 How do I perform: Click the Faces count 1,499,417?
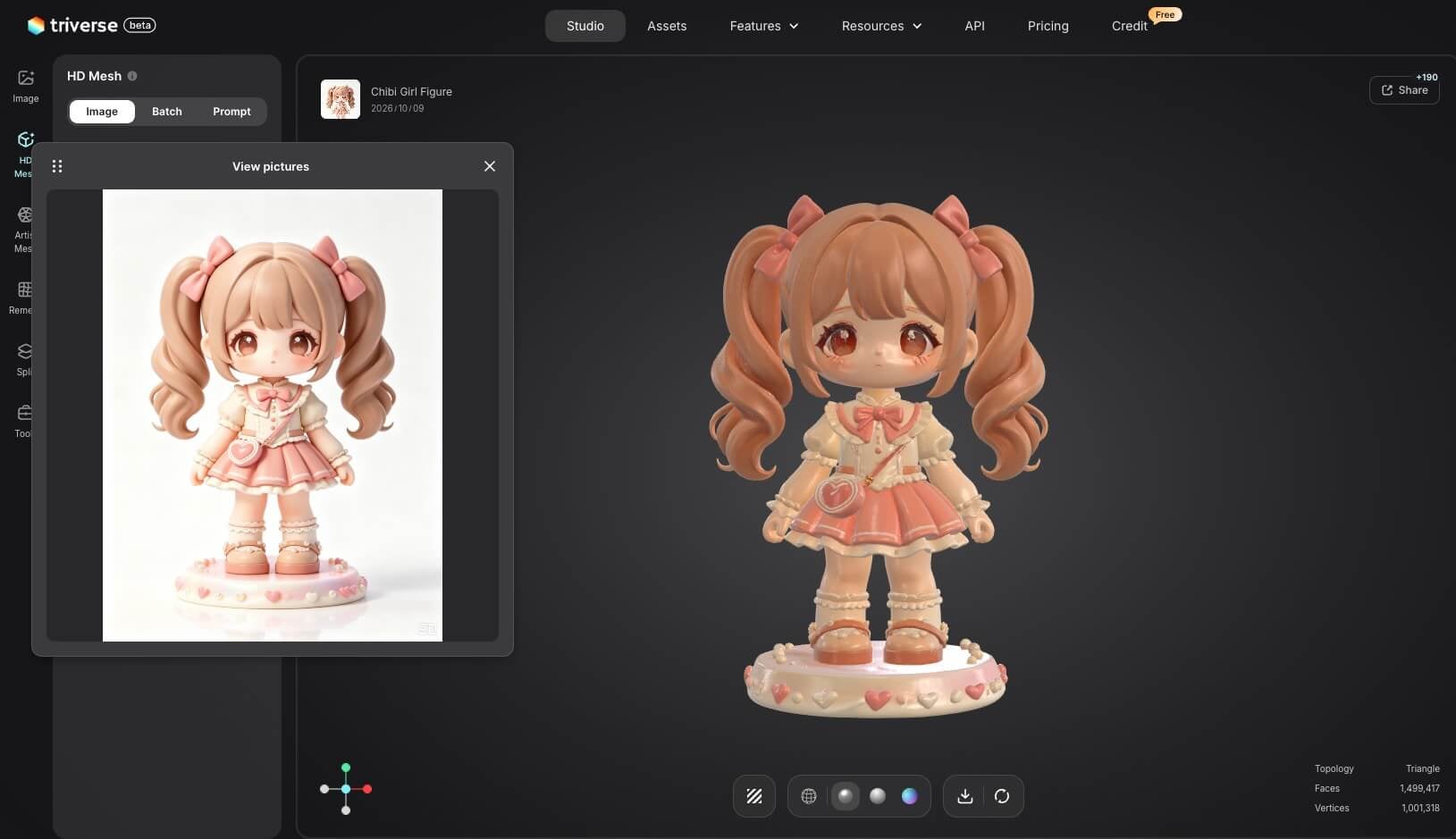click(1419, 788)
